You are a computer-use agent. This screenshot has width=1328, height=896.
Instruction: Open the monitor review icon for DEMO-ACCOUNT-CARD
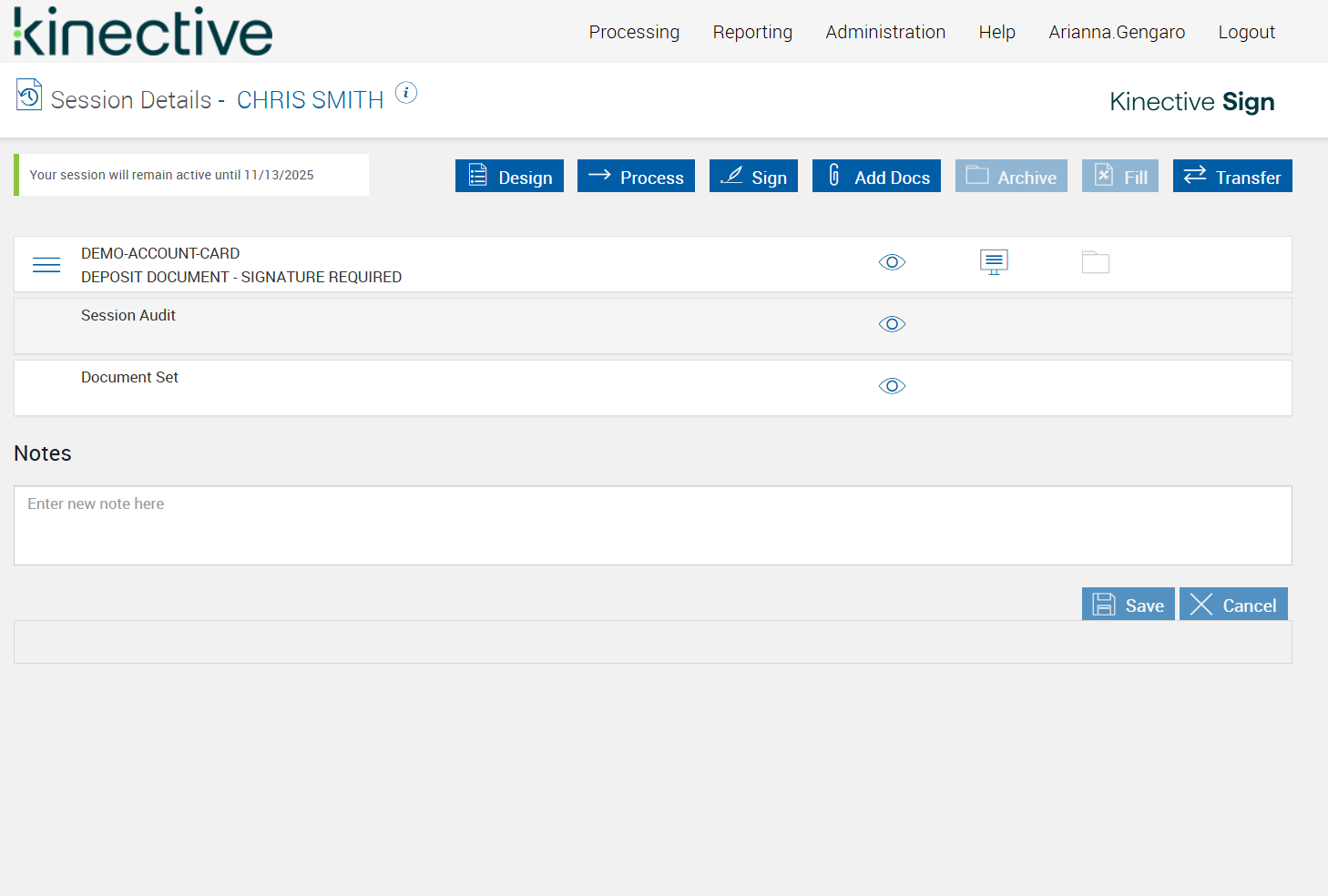tap(993, 262)
